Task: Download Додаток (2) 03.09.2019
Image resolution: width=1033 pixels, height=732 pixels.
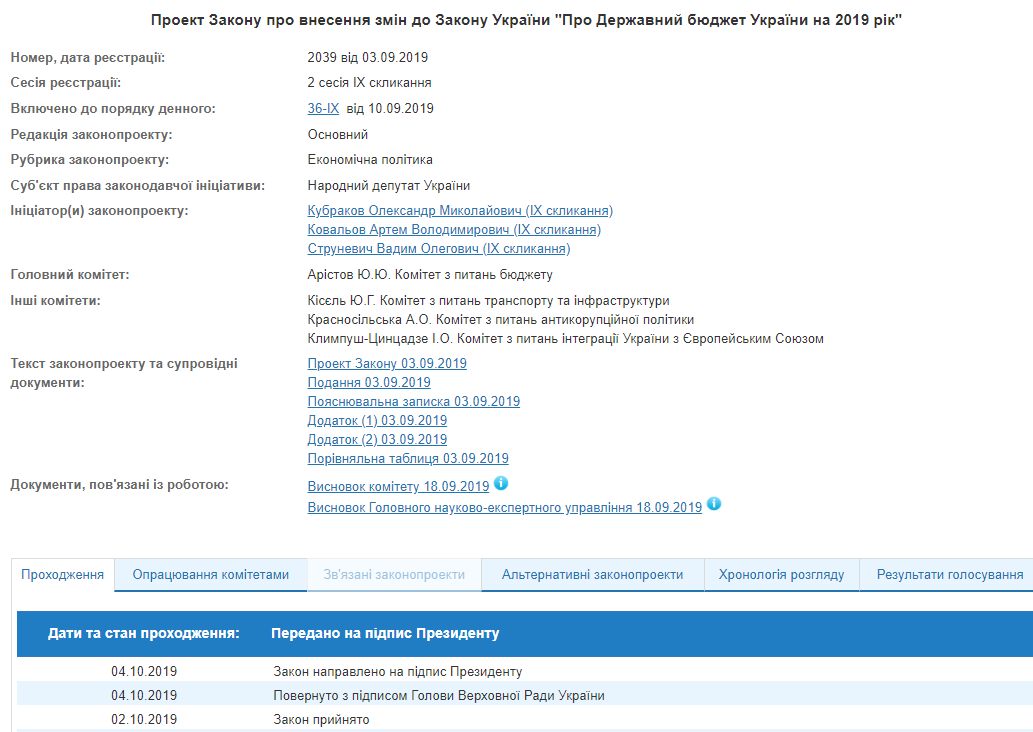Action: click(x=377, y=440)
